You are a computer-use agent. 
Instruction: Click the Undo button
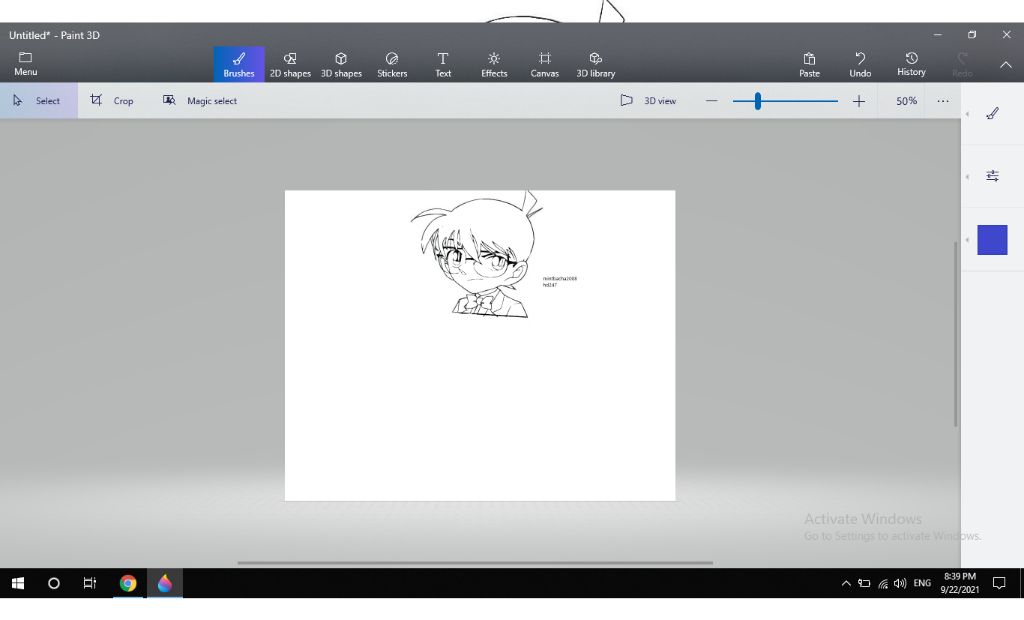[x=860, y=64]
